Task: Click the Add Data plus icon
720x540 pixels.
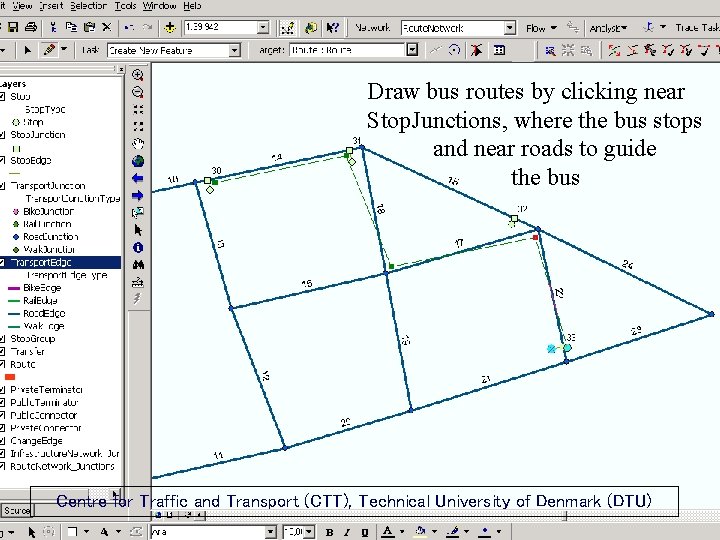Action: tap(170, 28)
